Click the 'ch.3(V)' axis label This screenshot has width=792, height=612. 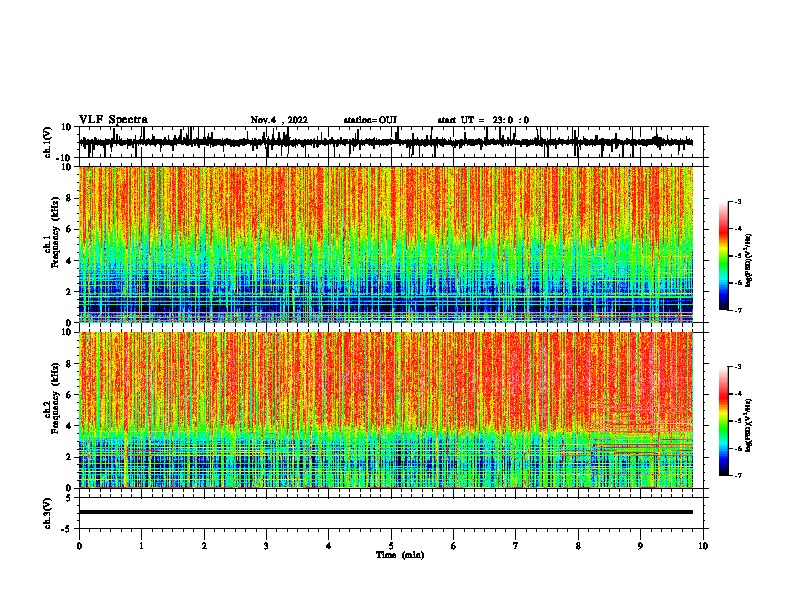pos(48,513)
